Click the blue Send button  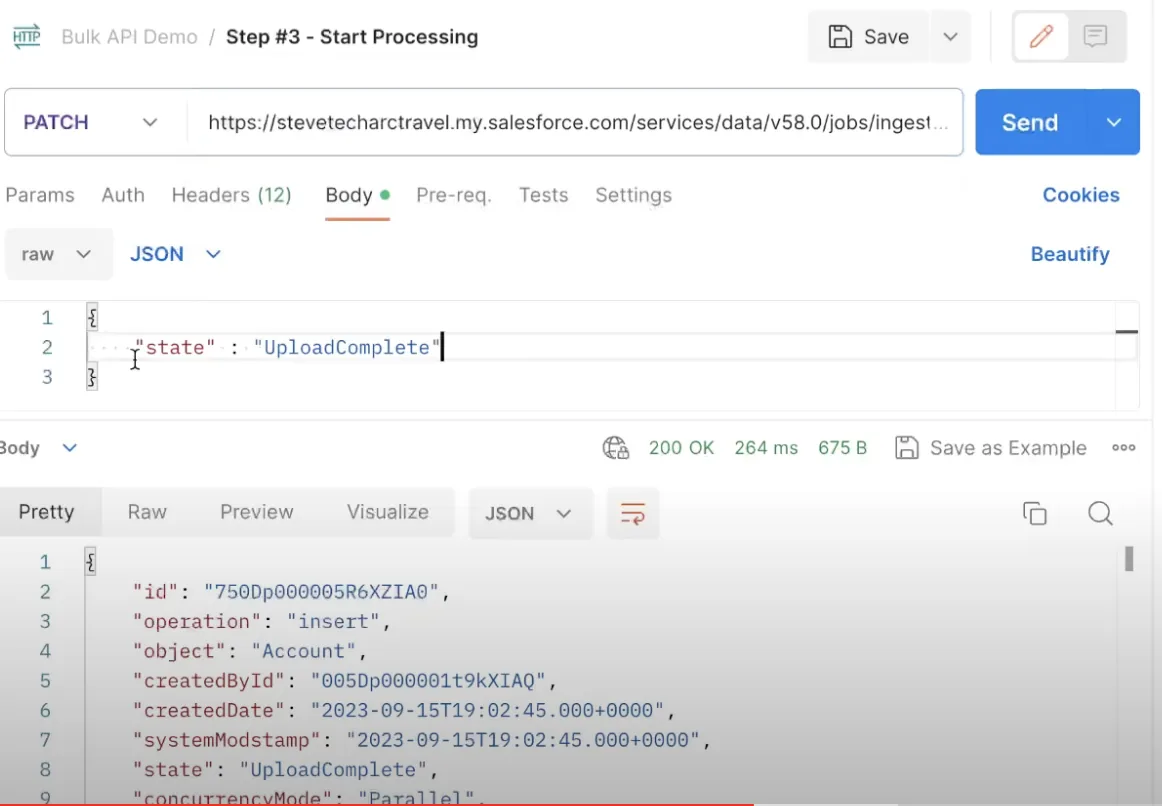(1031, 122)
